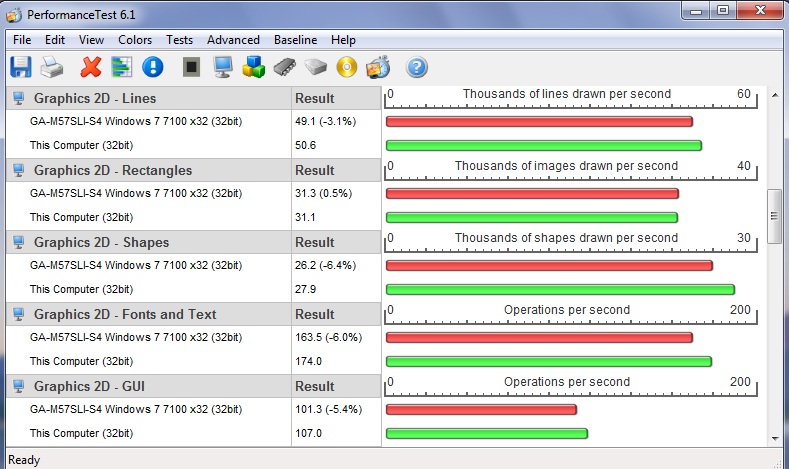Screen dimensions: 789x469
Task: Click the 50.6 result value
Action: [x=305, y=145]
